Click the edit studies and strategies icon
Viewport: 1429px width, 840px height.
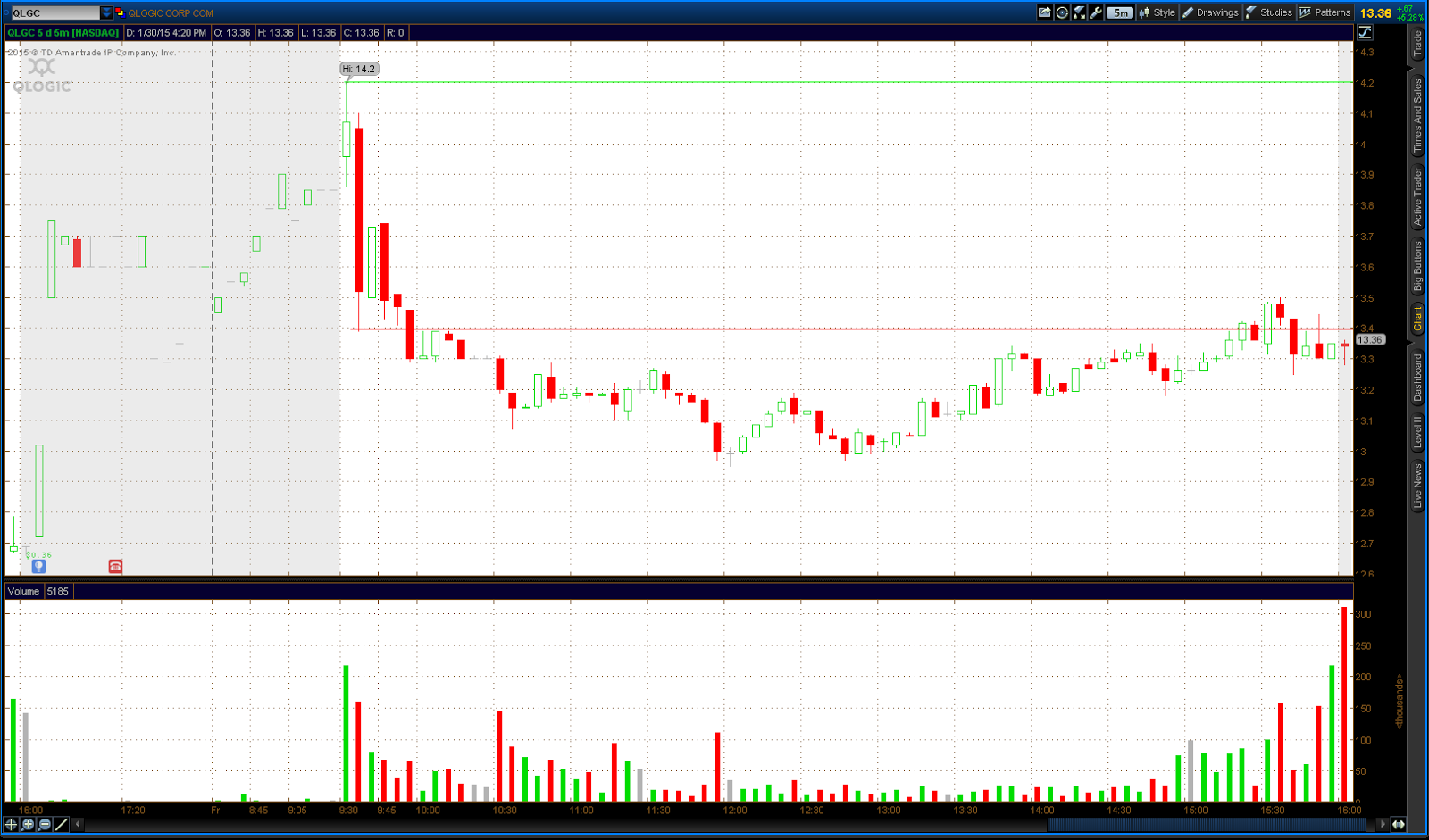[x=1080, y=12]
